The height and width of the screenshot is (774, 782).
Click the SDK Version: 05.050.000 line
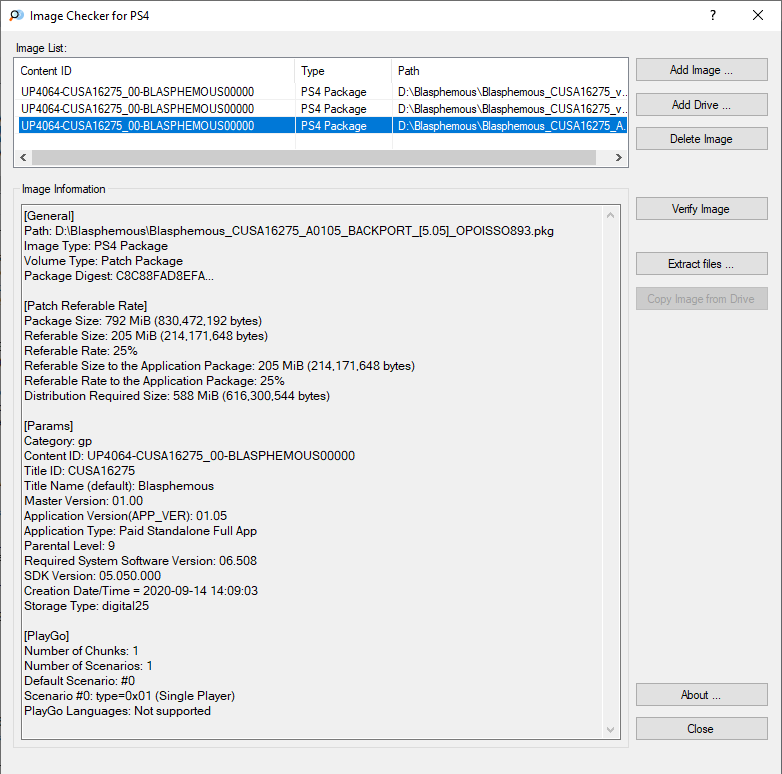92,576
